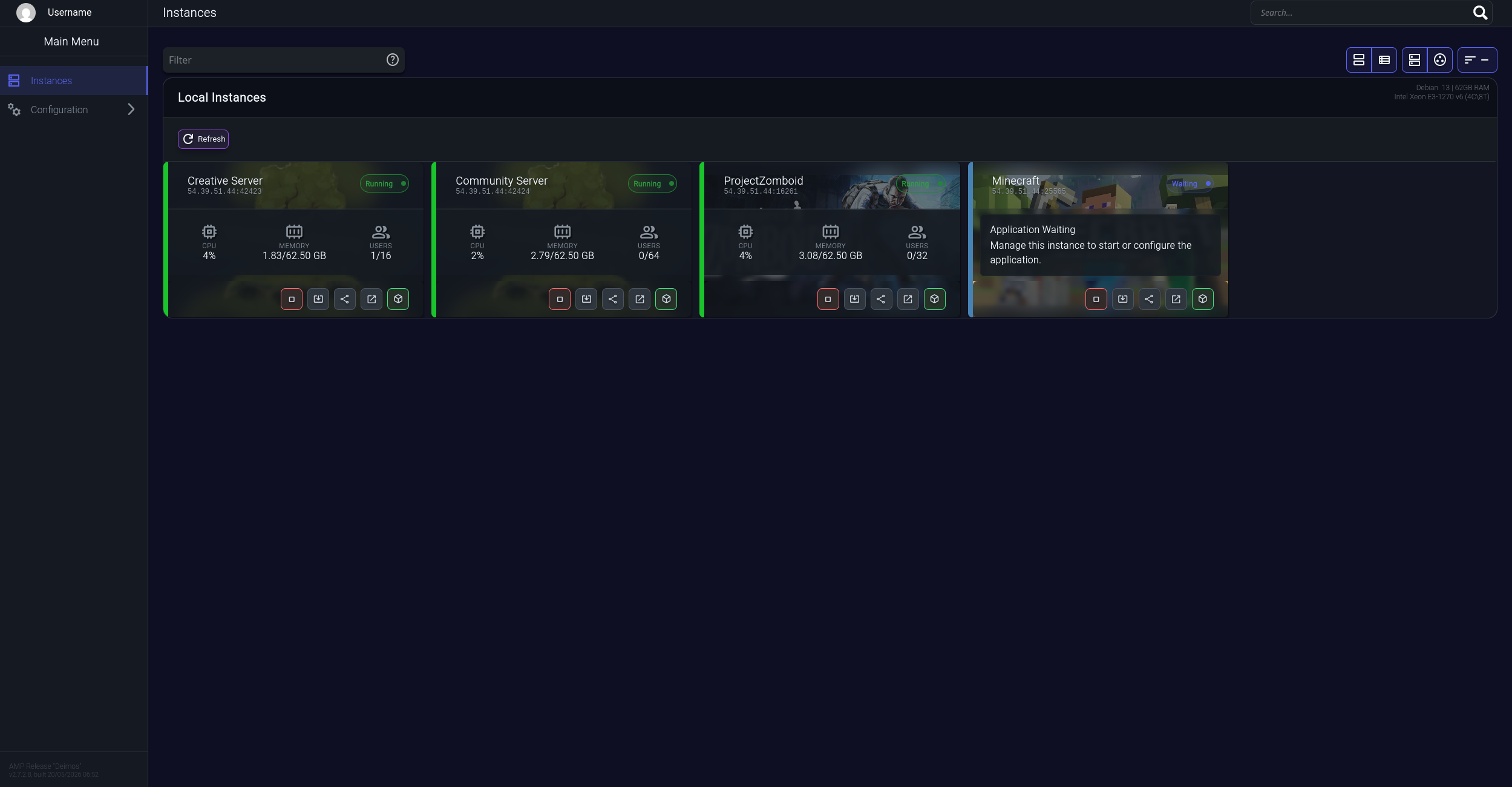
Task: Click the memory icon on Community Server card
Action: click(x=562, y=232)
